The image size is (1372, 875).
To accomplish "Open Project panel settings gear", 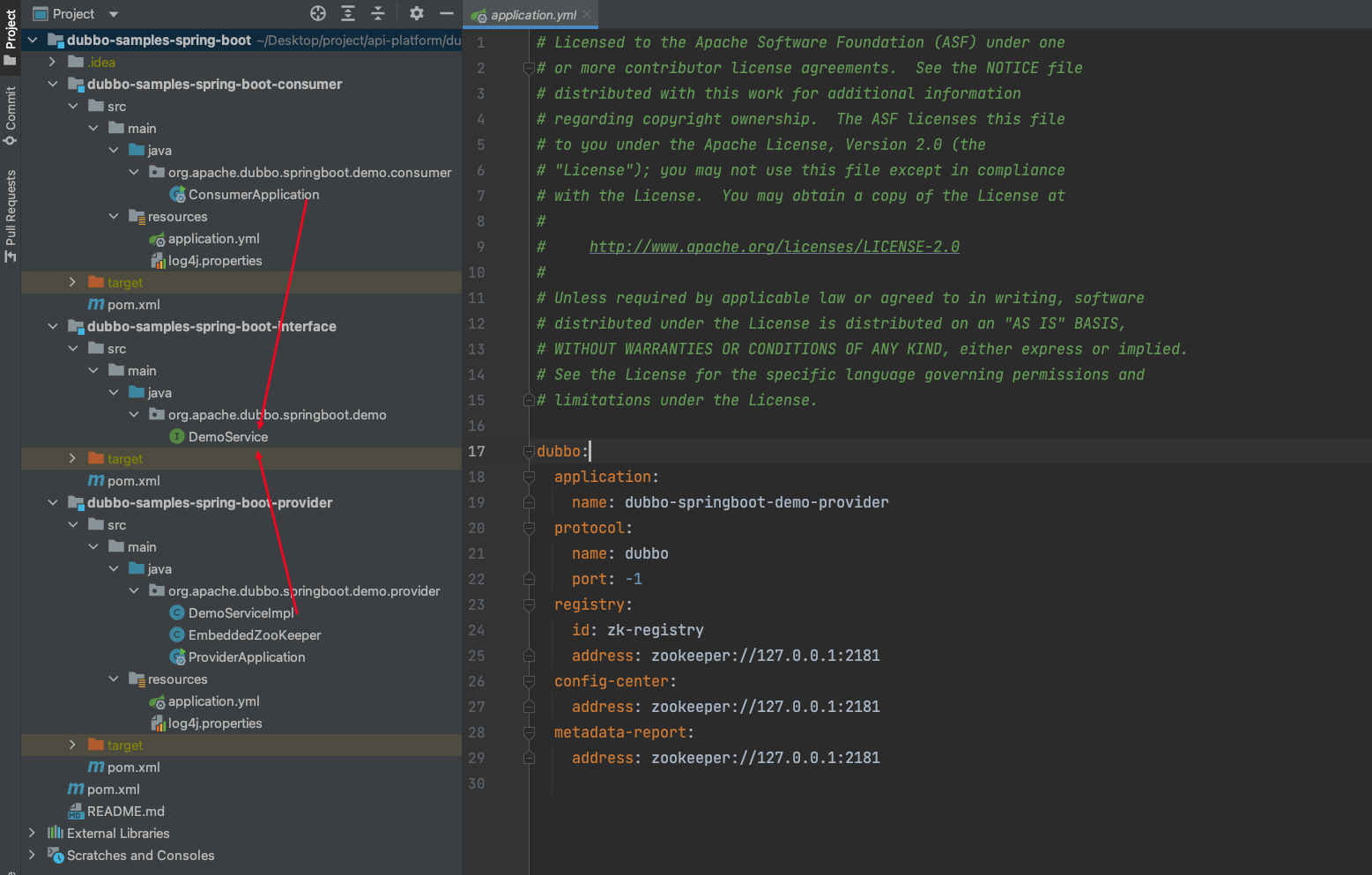I will [417, 13].
